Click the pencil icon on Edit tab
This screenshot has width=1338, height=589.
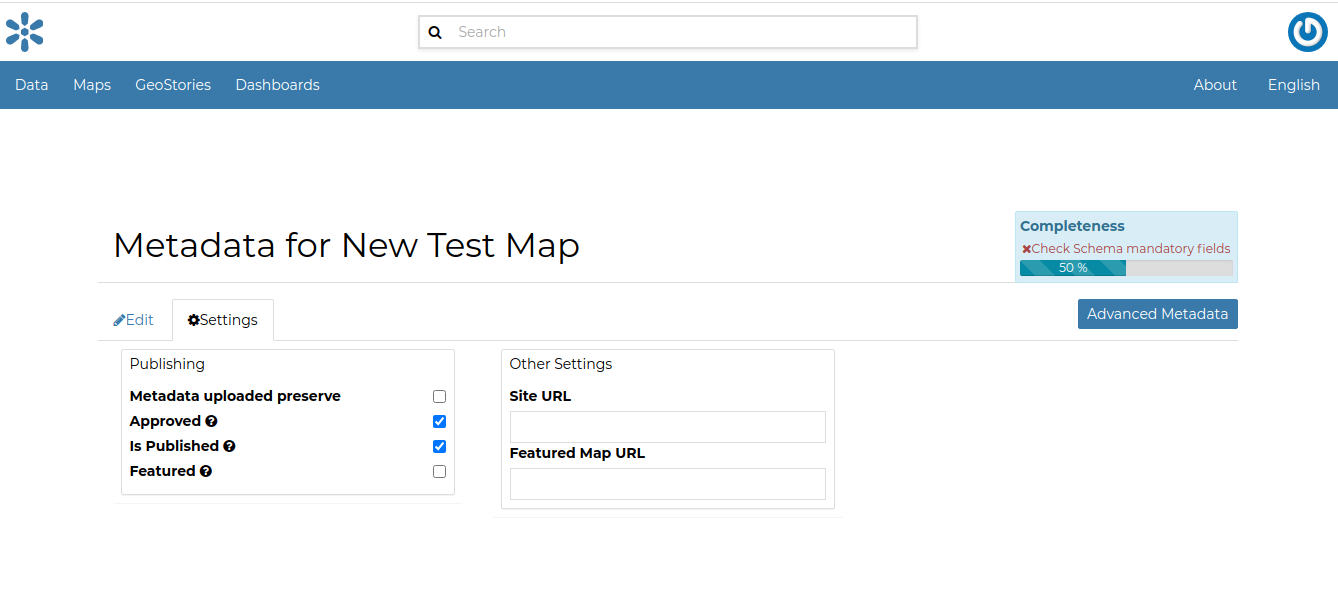[x=119, y=320]
